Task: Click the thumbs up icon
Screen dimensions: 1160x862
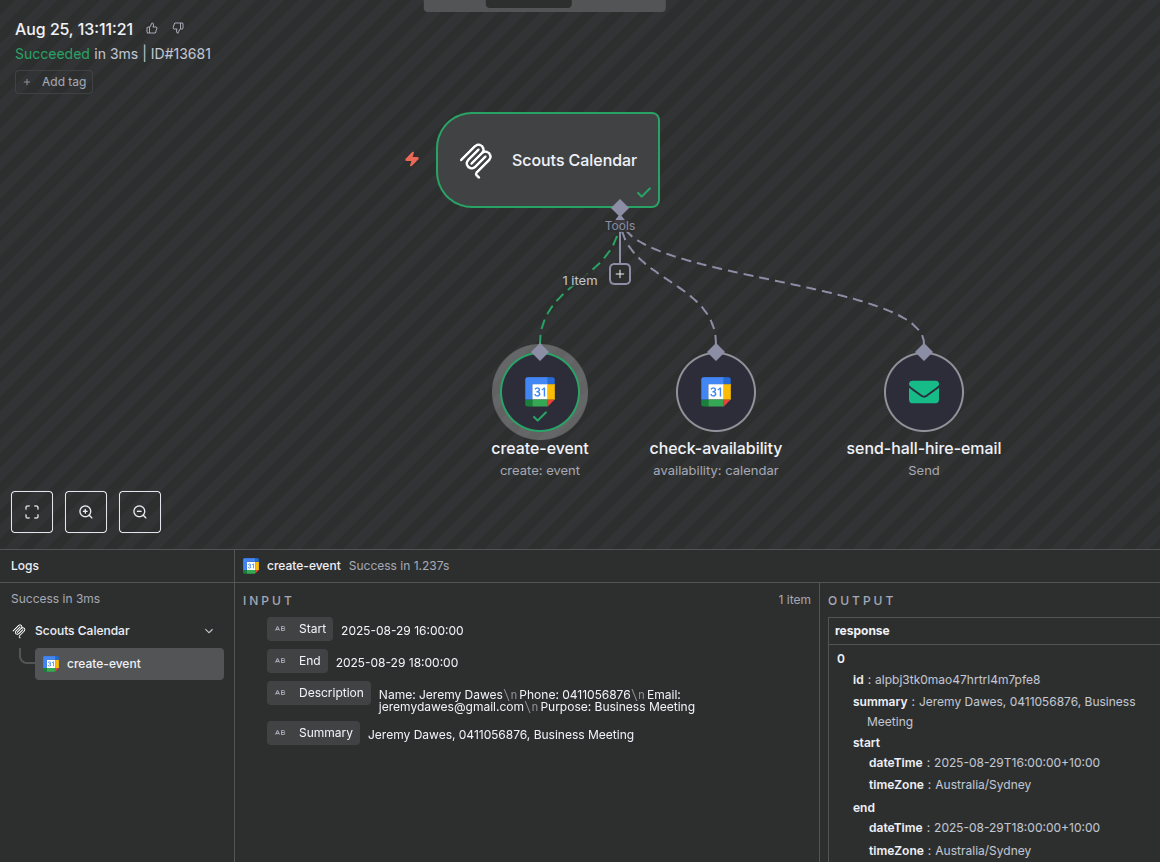Action: tap(152, 28)
